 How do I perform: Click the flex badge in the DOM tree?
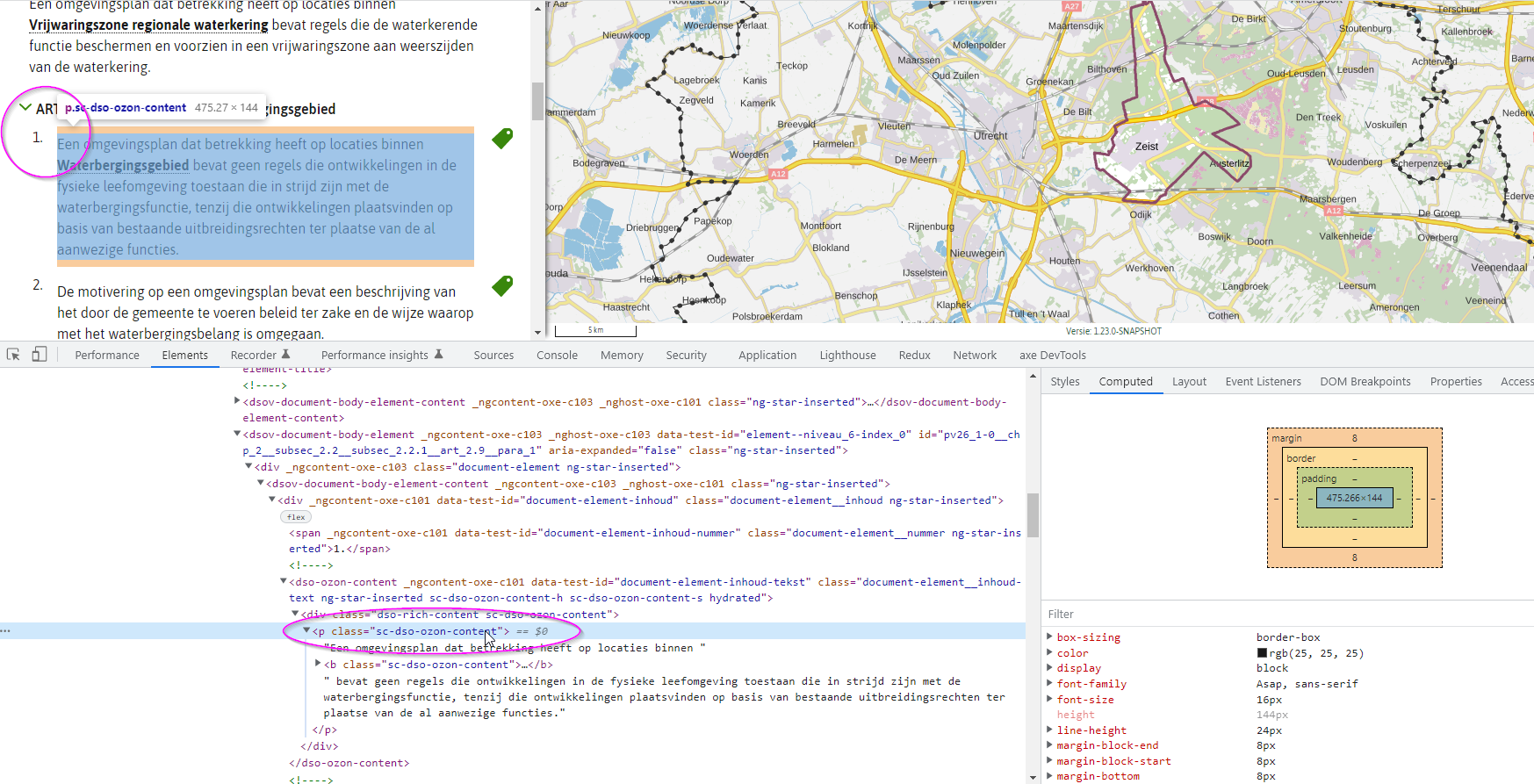coord(296,517)
